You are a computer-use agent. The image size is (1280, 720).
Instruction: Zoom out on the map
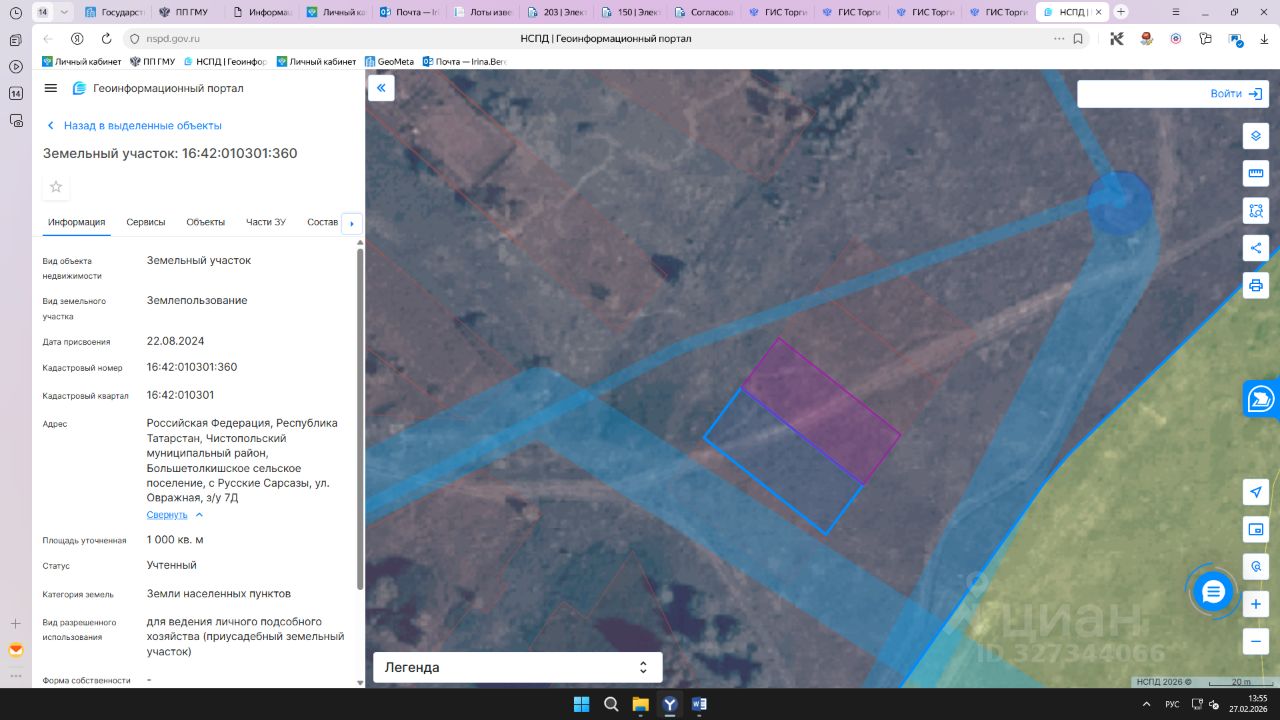coord(1256,641)
